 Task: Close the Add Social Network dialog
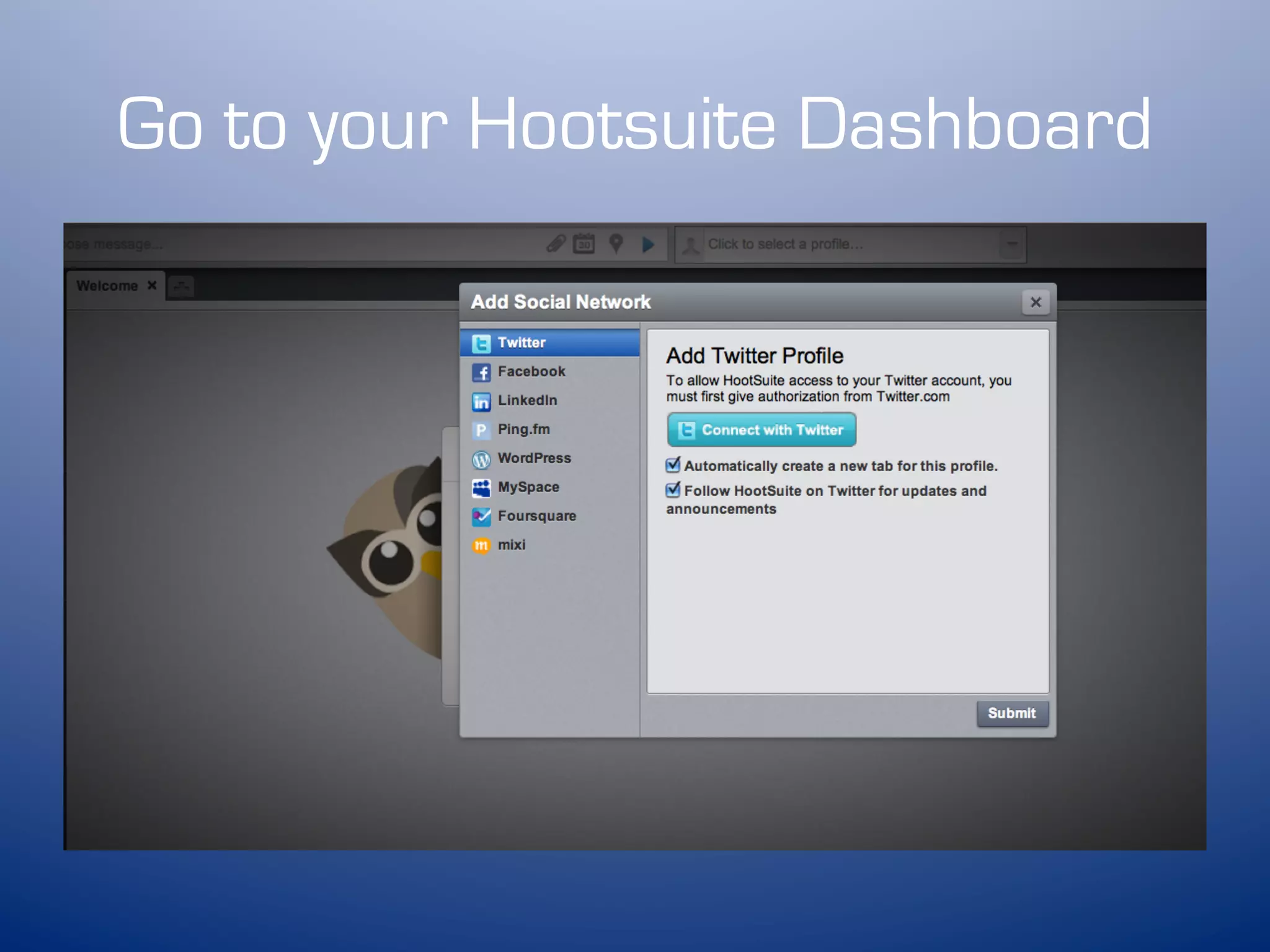[1036, 302]
